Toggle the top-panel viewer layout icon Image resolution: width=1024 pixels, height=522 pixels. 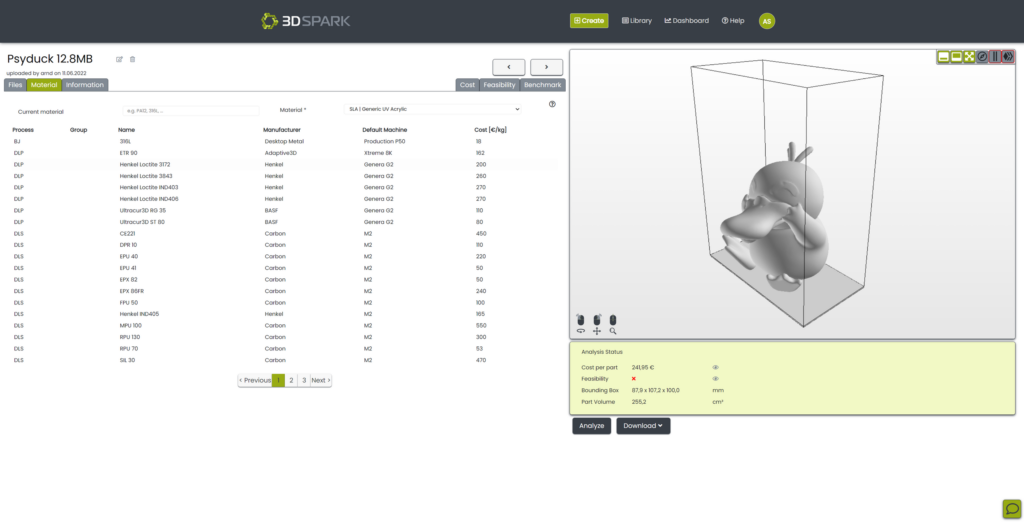[x=957, y=57]
